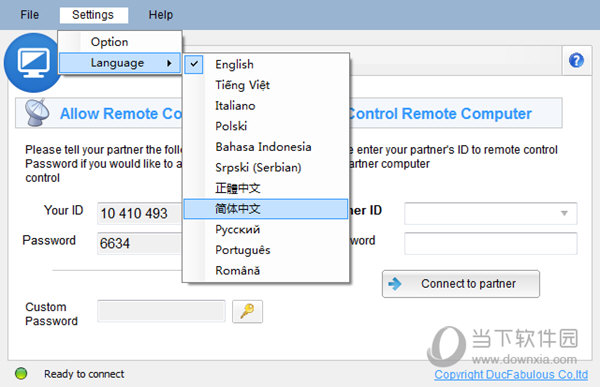Select Русский language
This screenshot has height=387, width=600.
click(266, 229)
